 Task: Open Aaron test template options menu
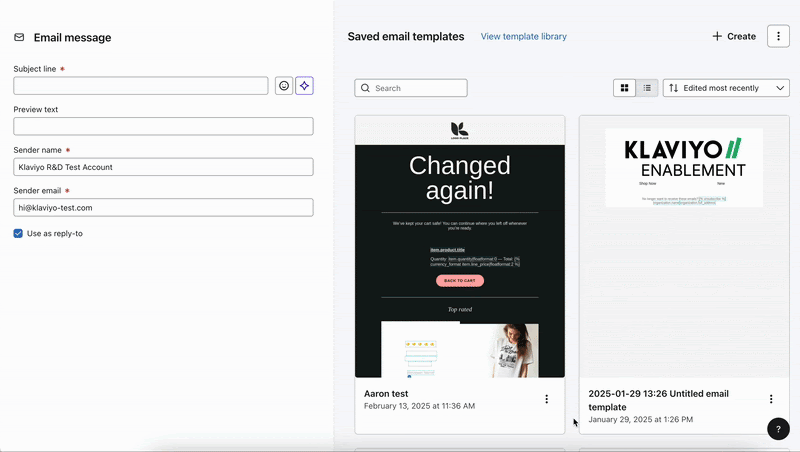click(x=546, y=399)
